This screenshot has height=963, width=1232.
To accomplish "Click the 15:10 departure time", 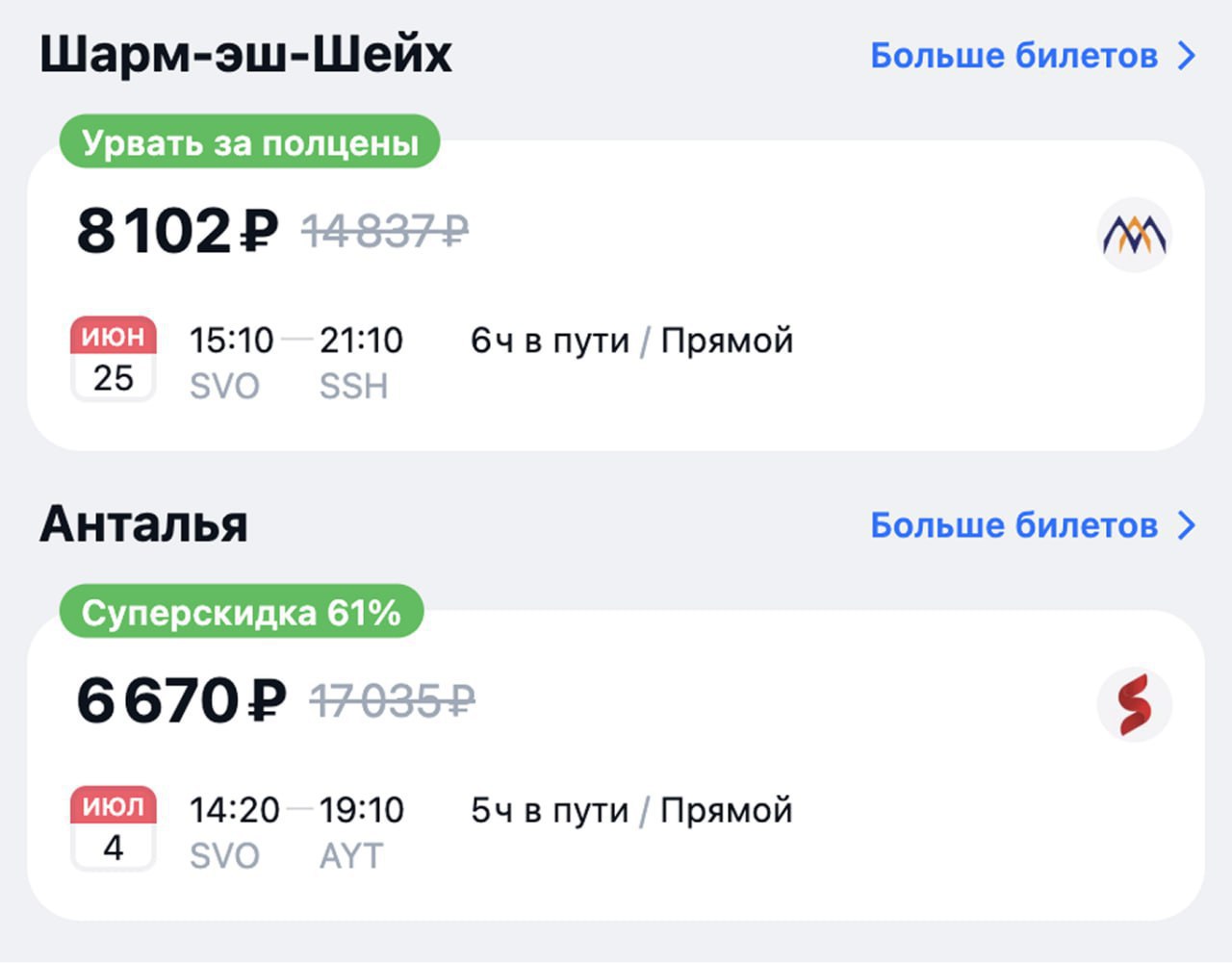I will click(231, 341).
